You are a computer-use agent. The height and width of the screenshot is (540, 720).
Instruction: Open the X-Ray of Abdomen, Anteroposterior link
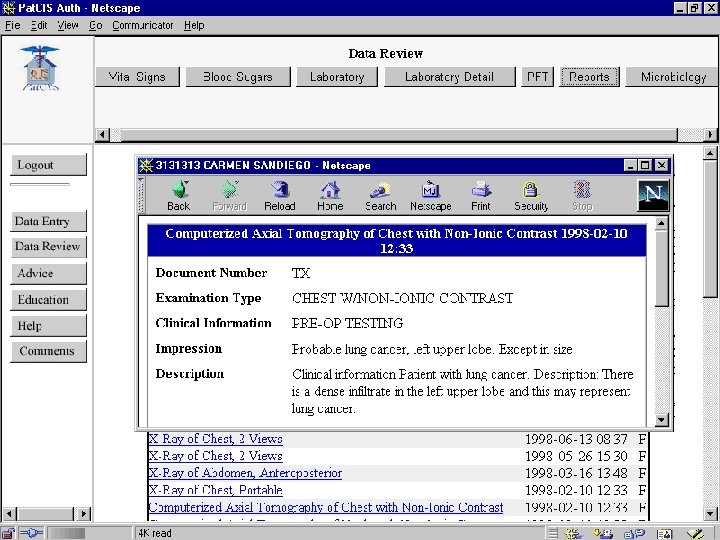pos(245,473)
